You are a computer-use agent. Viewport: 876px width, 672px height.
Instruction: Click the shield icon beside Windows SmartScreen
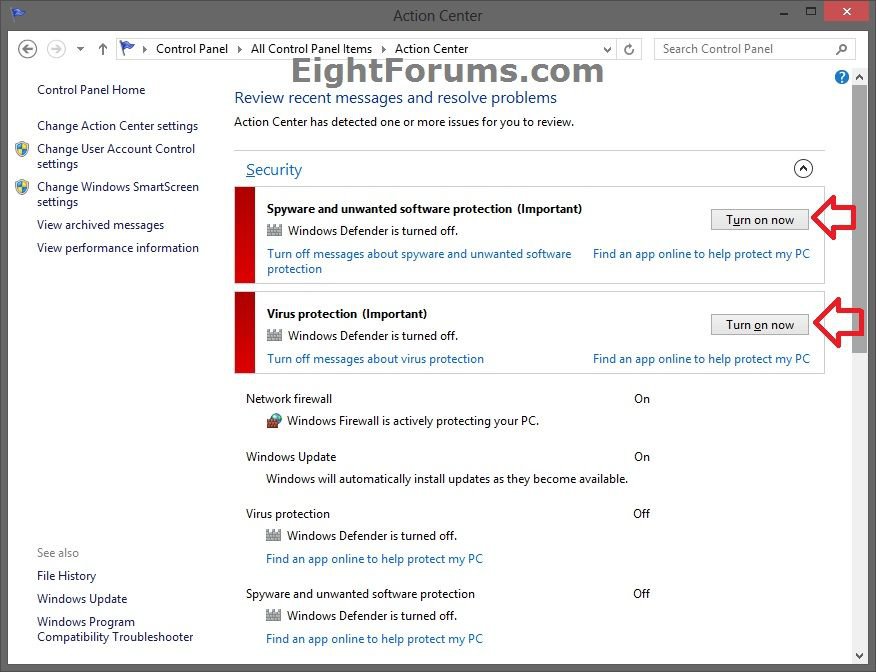tap(22, 187)
